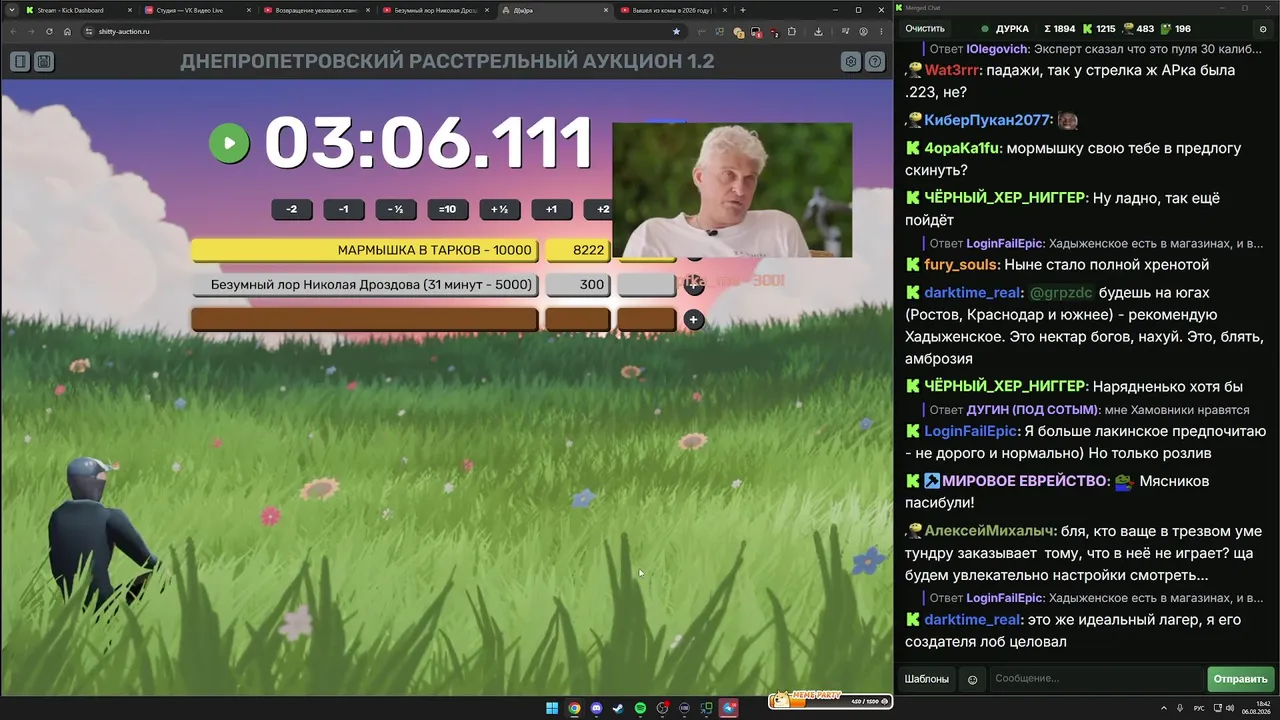This screenshot has height=720, width=1280.
Task: Click the empty brown add-amount field
Action: point(646,320)
